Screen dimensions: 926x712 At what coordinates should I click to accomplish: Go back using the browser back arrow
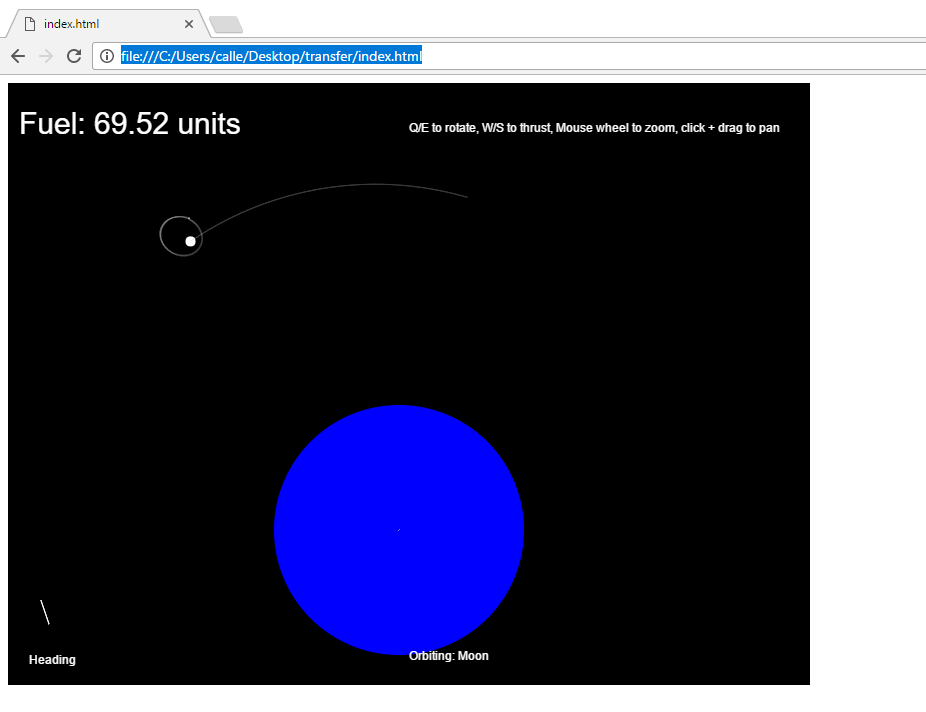coord(18,56)
